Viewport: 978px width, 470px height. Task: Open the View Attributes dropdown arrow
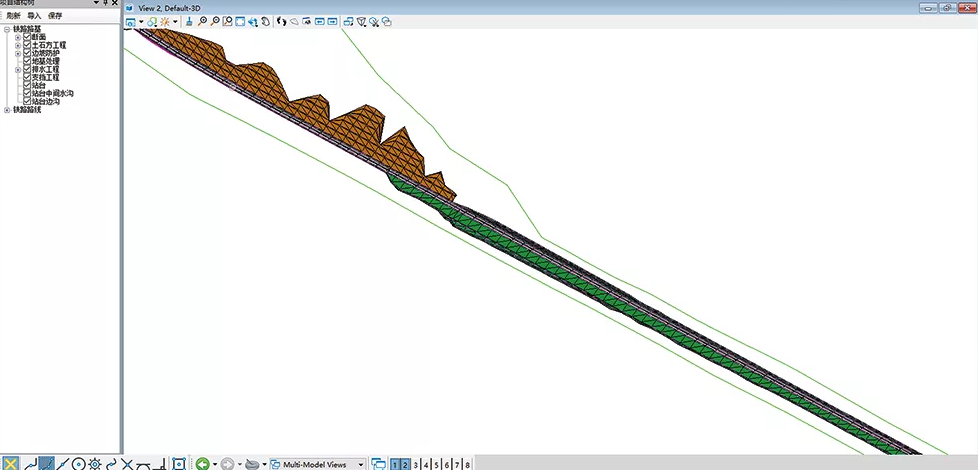pyautogui.click(x=141, y=22)
